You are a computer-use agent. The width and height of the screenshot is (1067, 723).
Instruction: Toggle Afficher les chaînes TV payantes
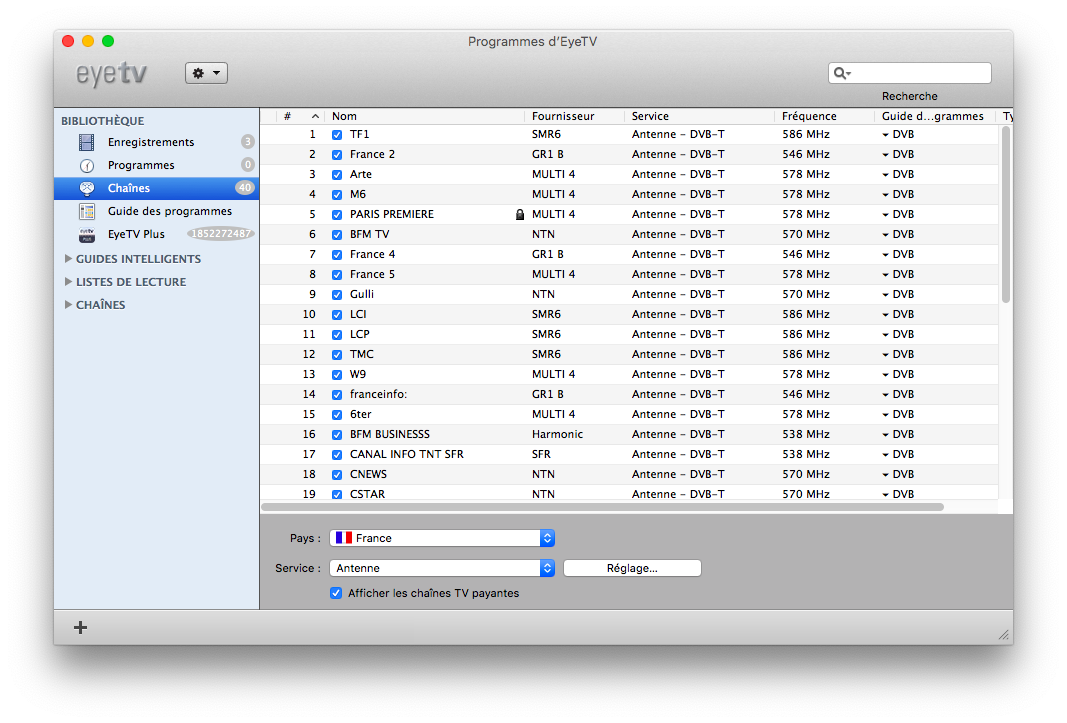tap(336, 593)
